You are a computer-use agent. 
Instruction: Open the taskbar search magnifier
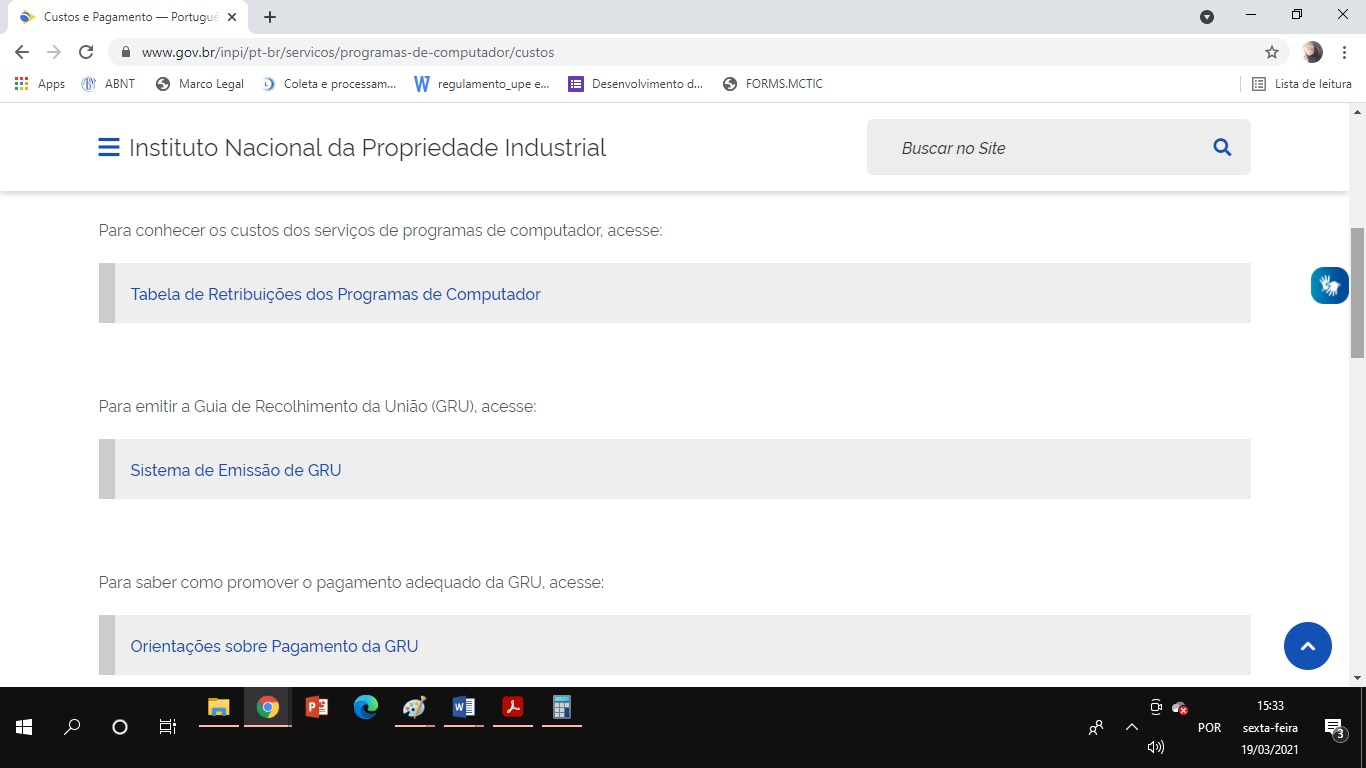click(x=72, y=727)
